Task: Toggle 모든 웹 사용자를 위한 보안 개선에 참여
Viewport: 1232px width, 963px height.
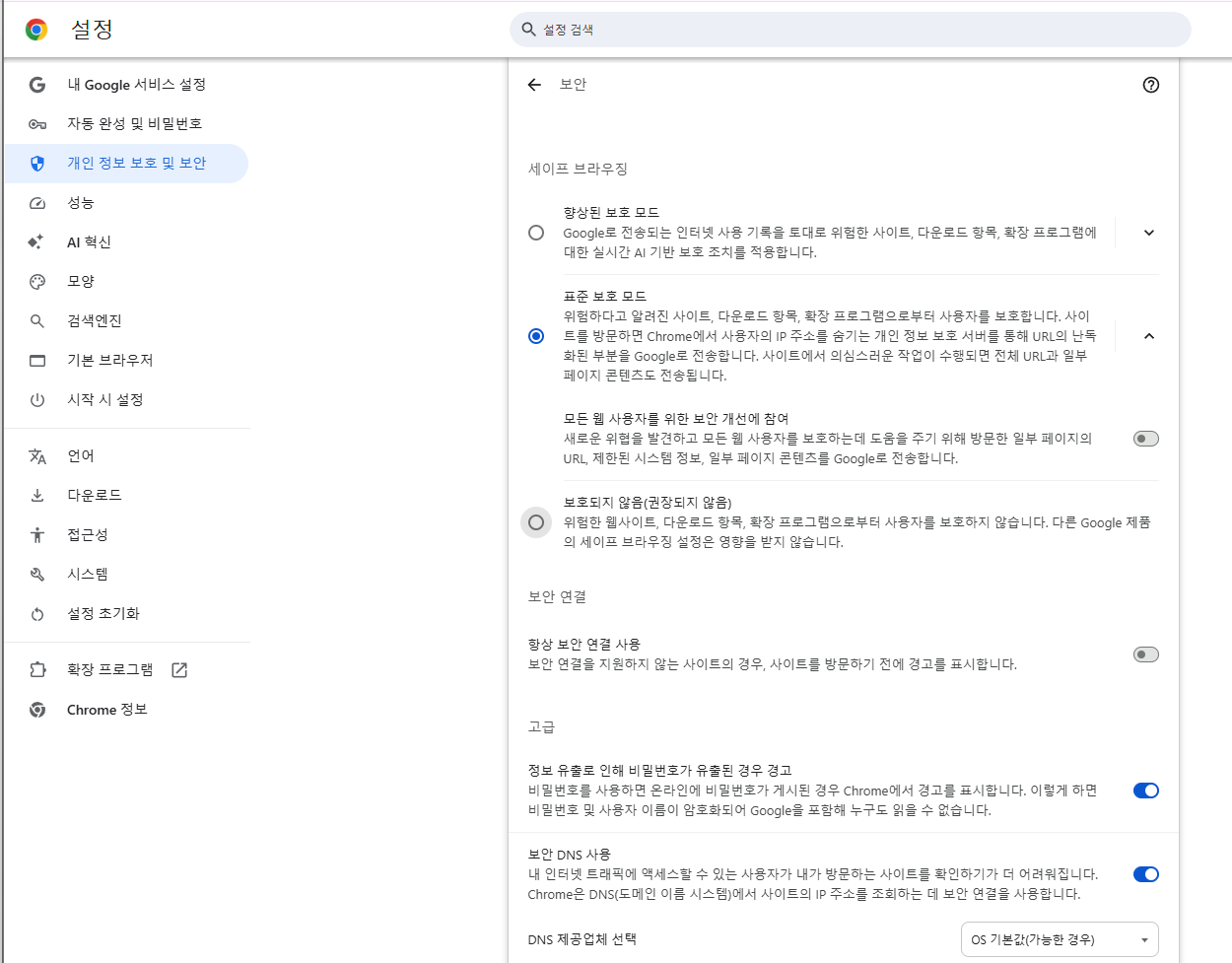Action: point(1146,439)
